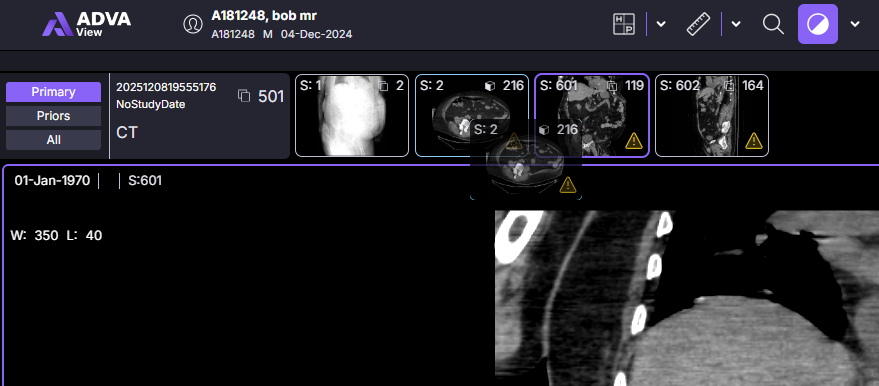879x386 pixels.
Task: Switch to the Primary studies tab
Action: [x=53, y=92]
